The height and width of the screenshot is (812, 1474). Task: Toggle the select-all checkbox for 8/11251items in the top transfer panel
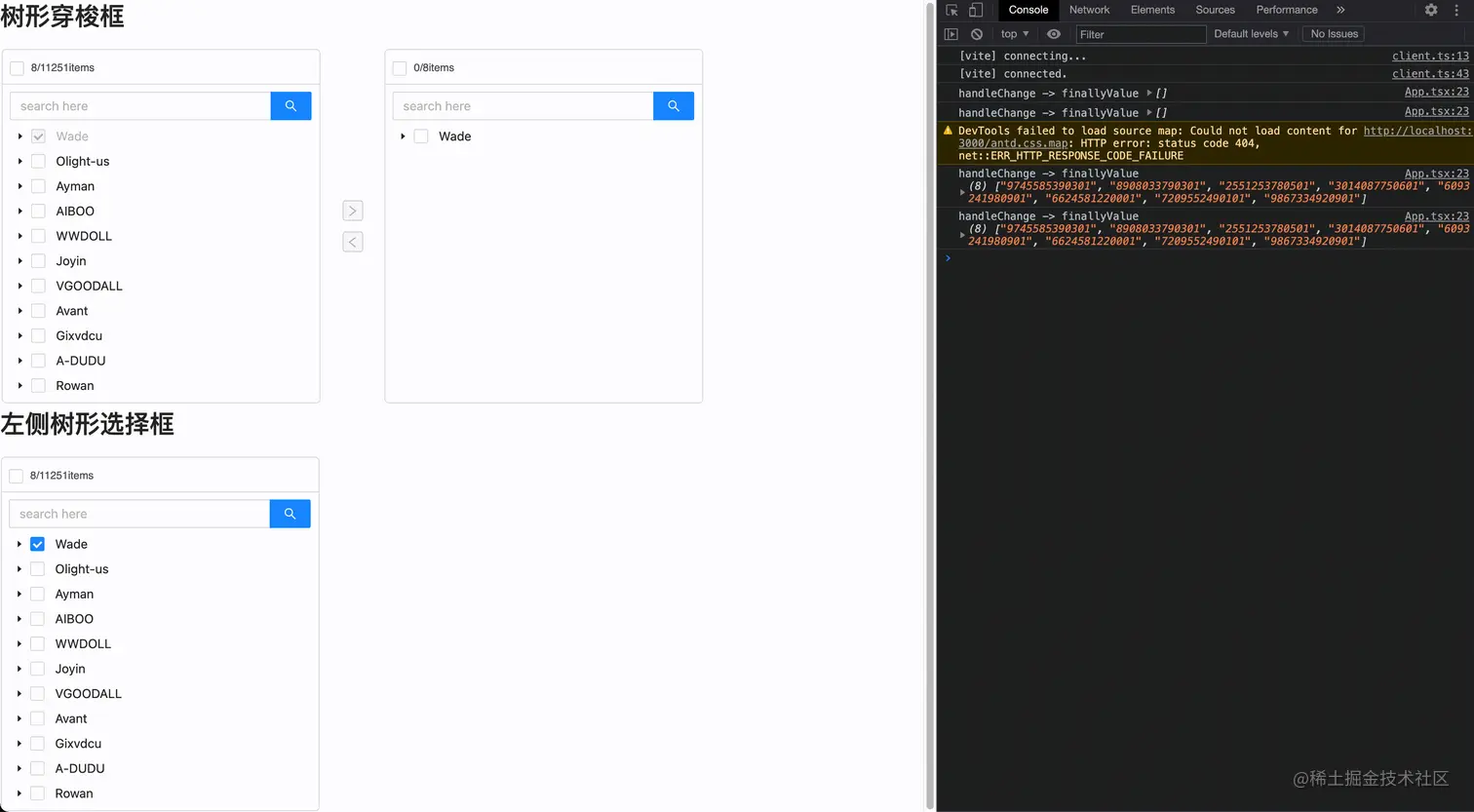(17, 68)
